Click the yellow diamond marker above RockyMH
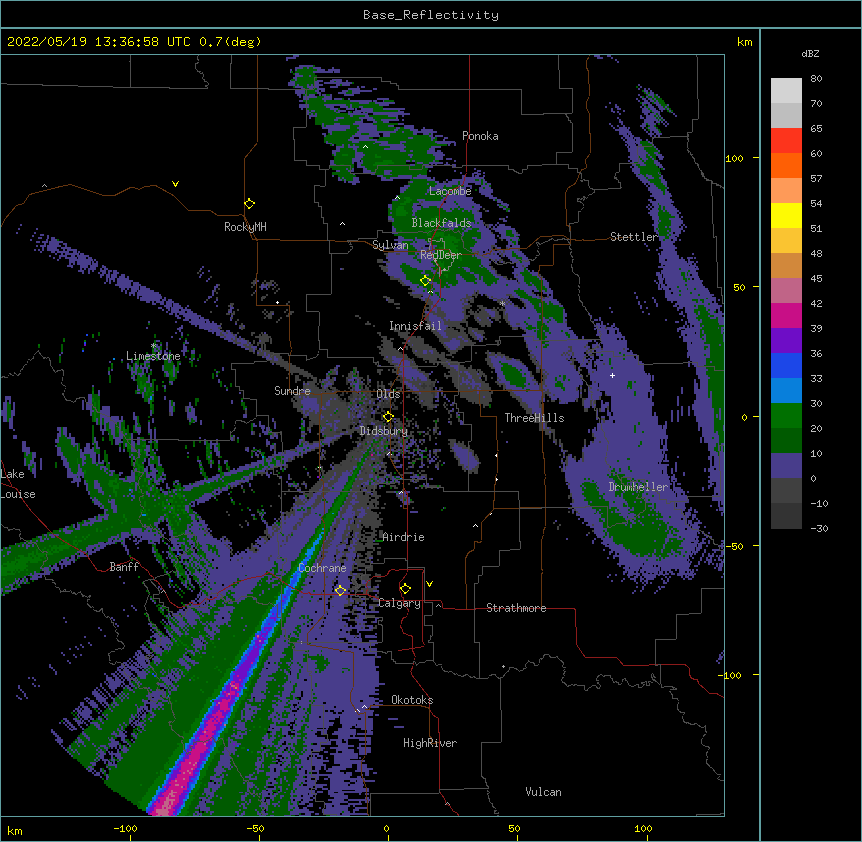 tap(250, 204)
